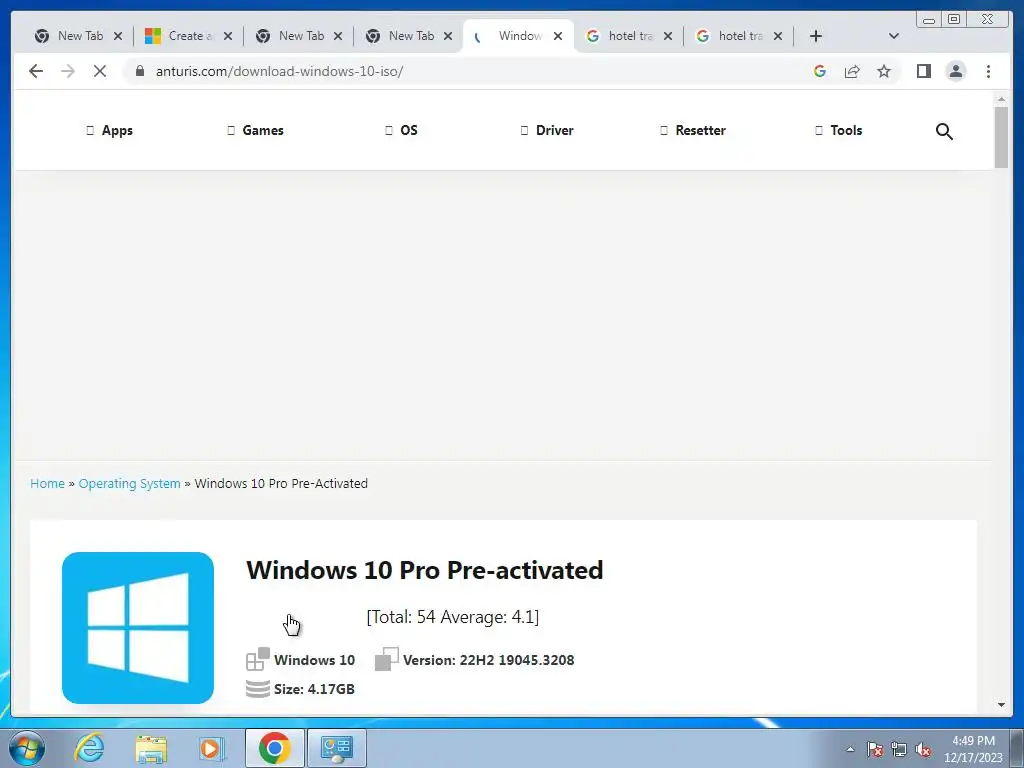The image size is (1024, 768).
Task: Share this page icon
Action: coord(852,71)
